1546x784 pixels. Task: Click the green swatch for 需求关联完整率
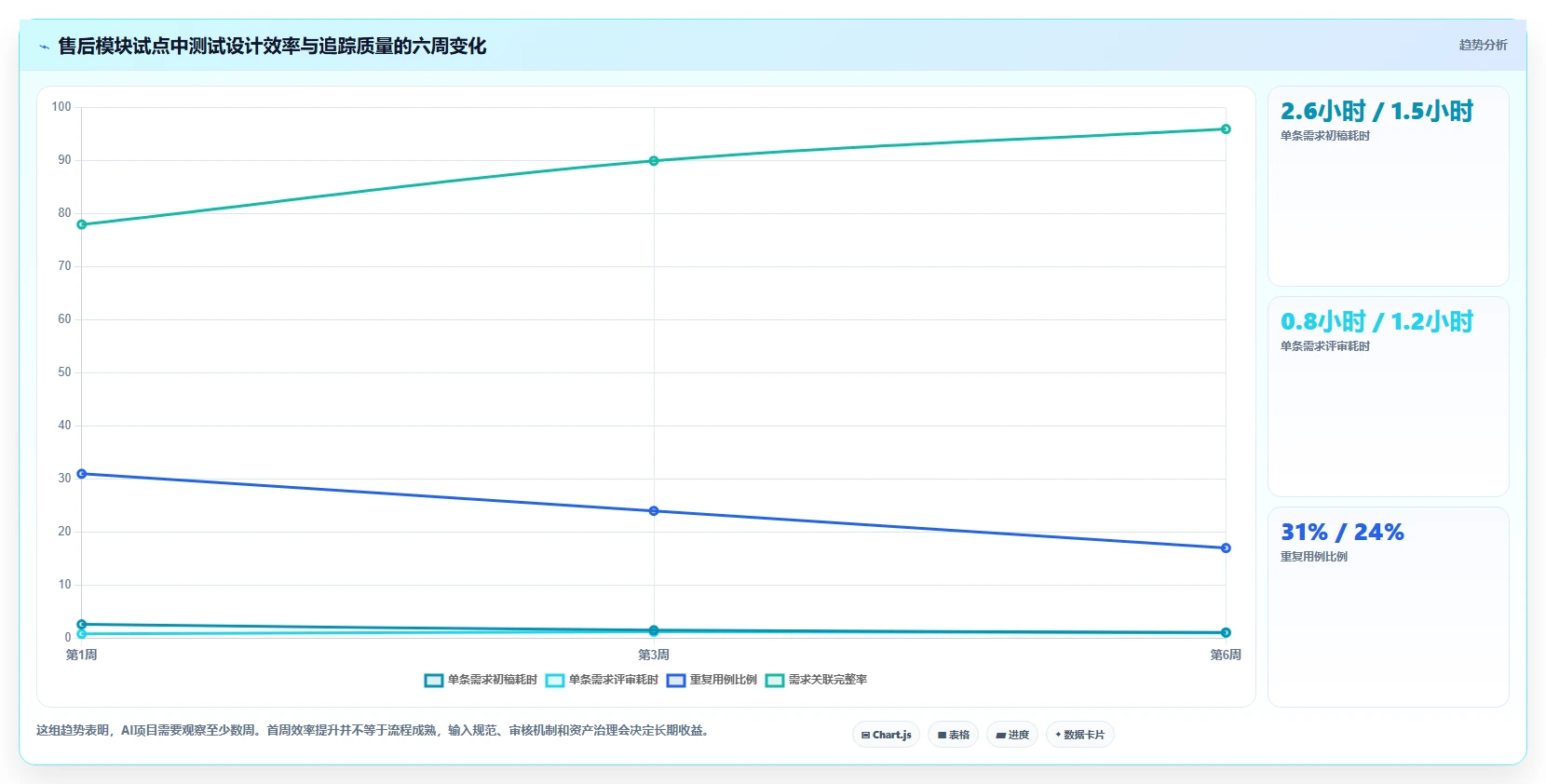[x=775, y=681]
